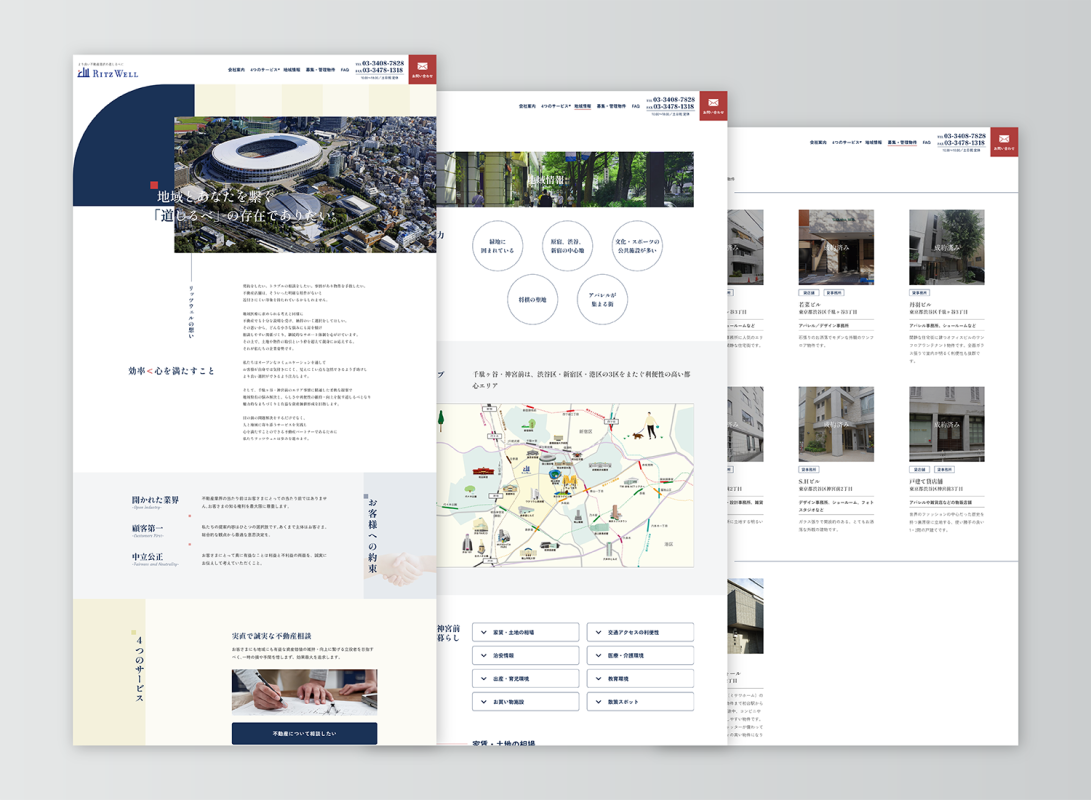Click 不動産について相談したい button
Viewport: 1091px width, 800px height.
tap(304, 733)
